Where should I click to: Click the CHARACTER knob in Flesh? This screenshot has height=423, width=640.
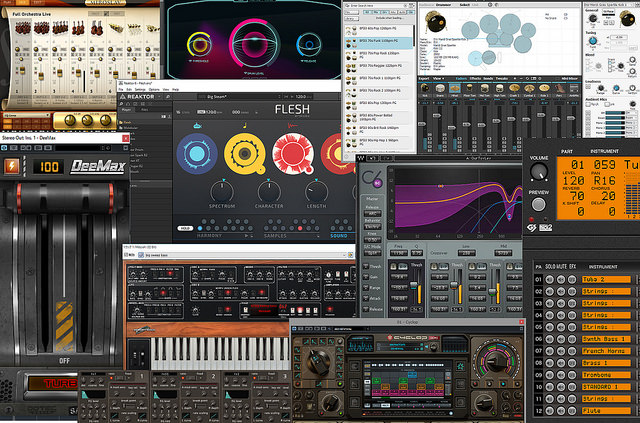pos(269,191)
